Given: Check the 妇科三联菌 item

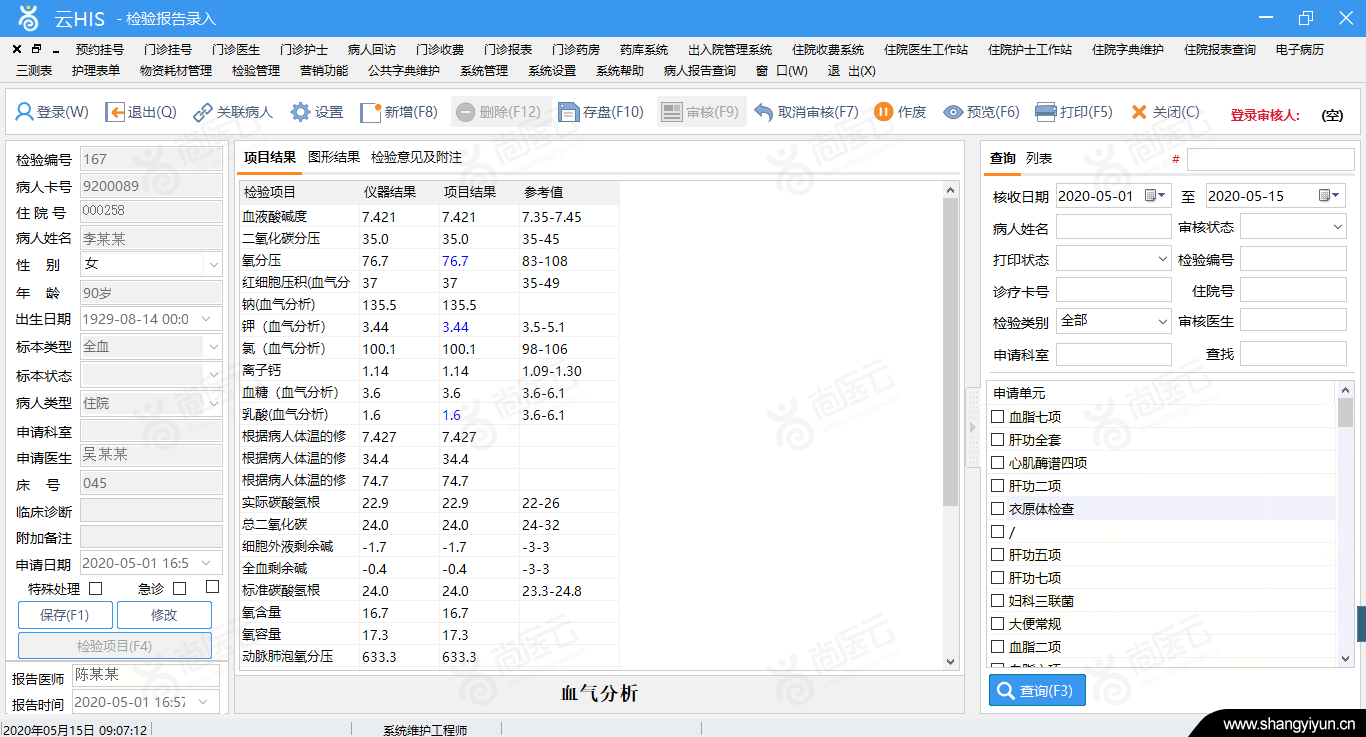Looking at the screenshot, I should (997, 601).
